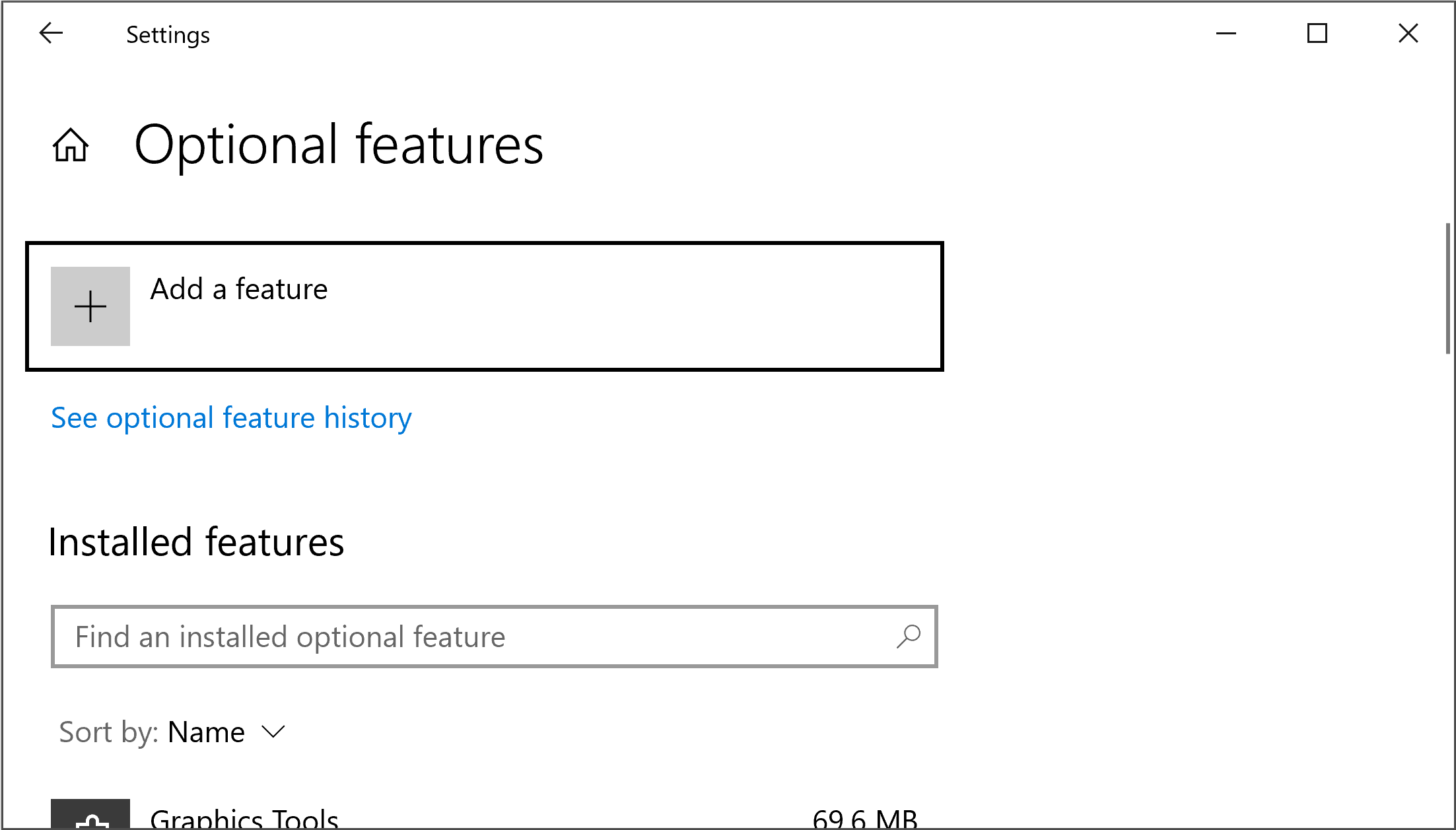Click the back arrow navigation icon

tap(50, 34)
